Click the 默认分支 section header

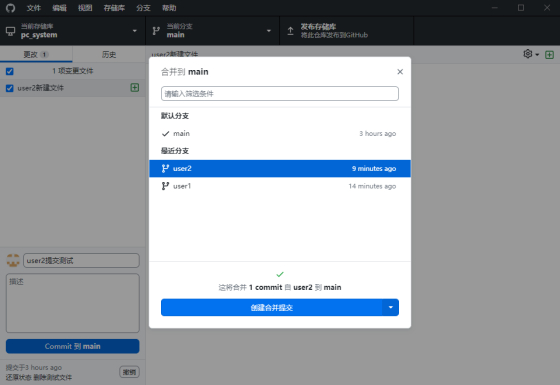pos(175,116)
